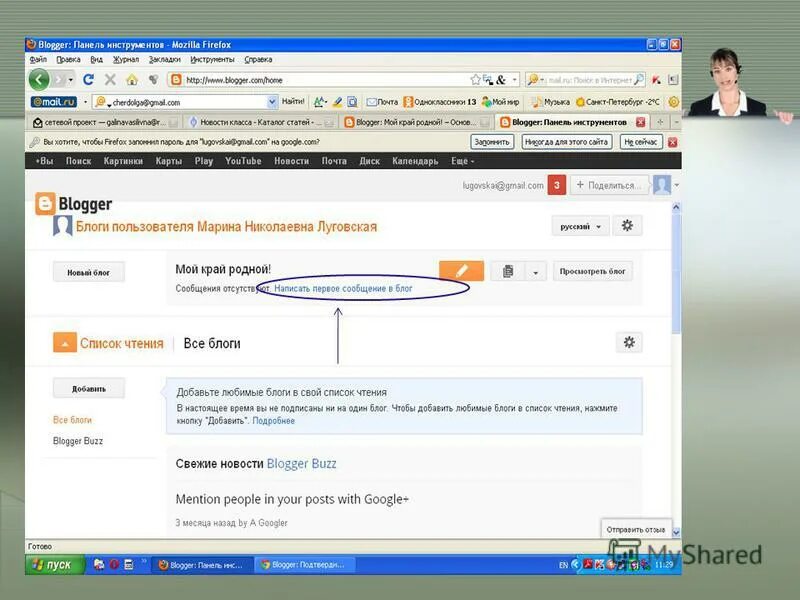Viewport: 800px width, 600px height.
Task: Click the stop loading X icon
Action: click(x=110, y=80)
